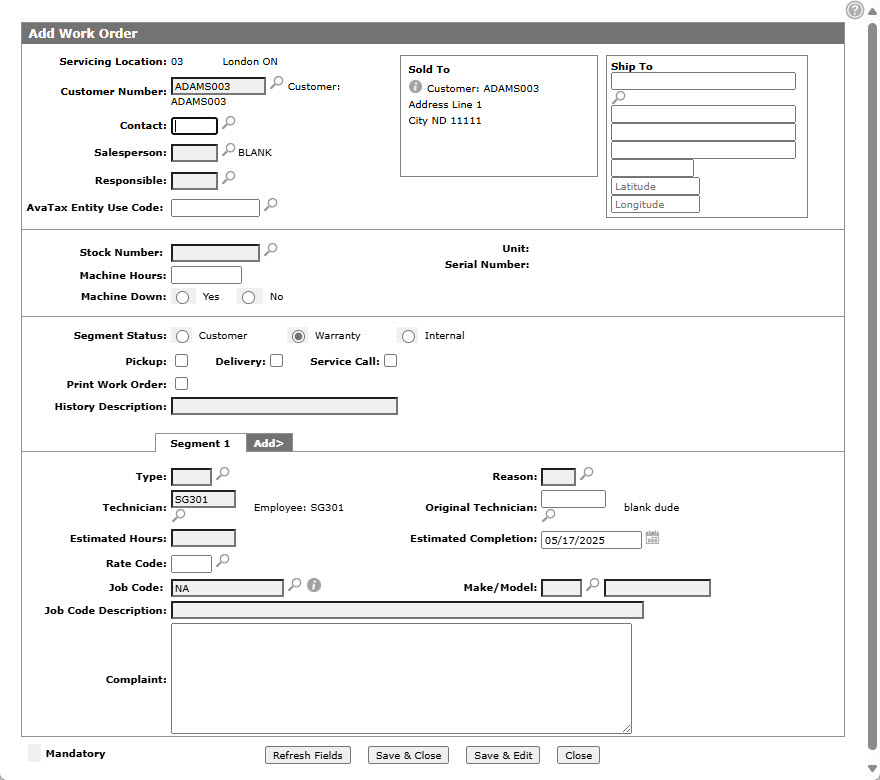
Task: Open Make/Model lookup magnifier
Action: (x=593, y=585)
